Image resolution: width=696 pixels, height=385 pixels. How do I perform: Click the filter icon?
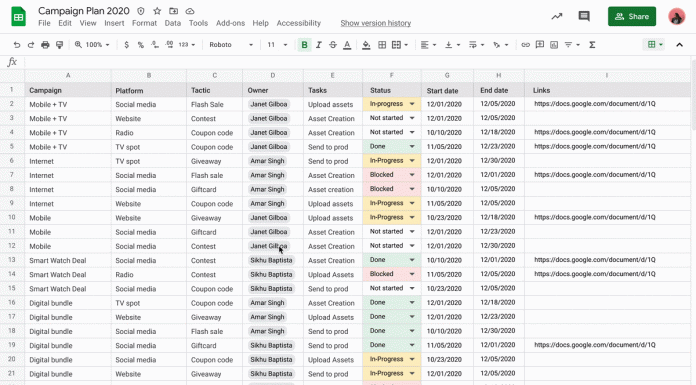(x=568, y=45)
